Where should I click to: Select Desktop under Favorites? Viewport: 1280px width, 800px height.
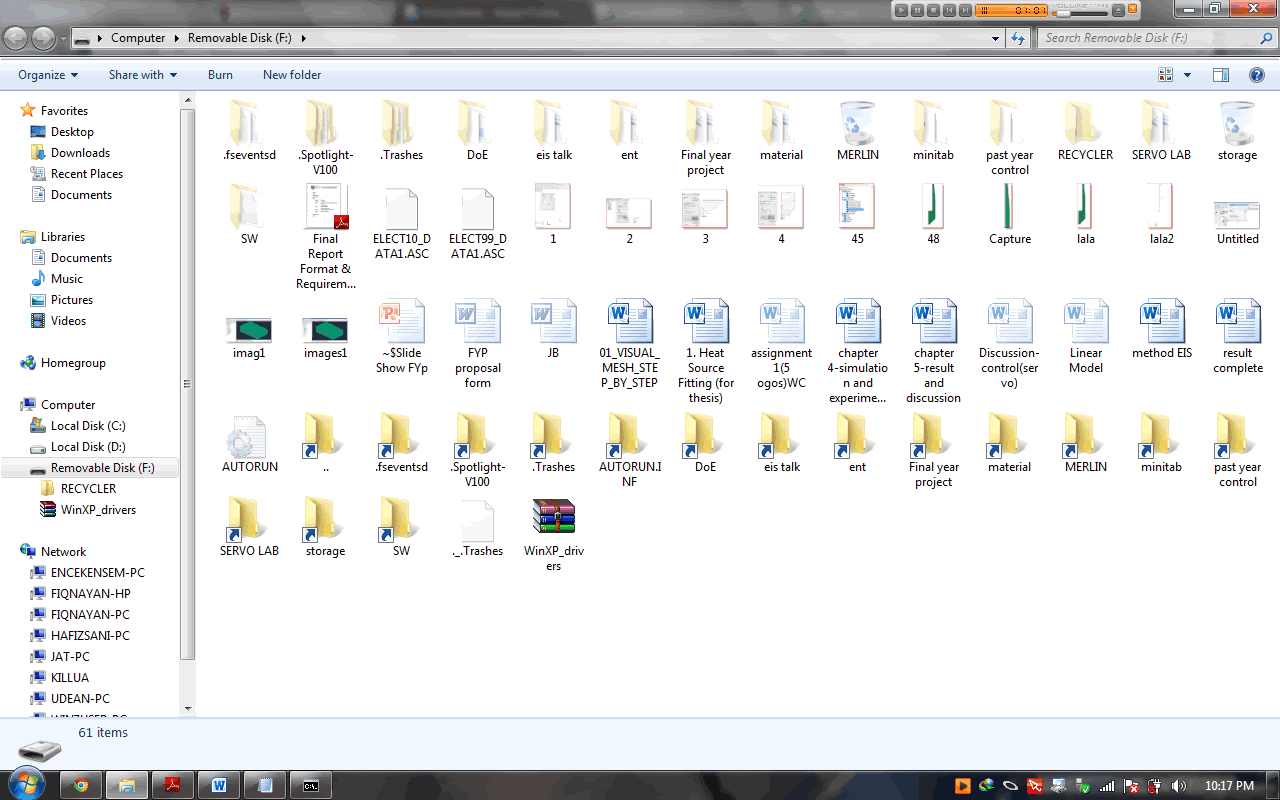click(x=72, y=132)
